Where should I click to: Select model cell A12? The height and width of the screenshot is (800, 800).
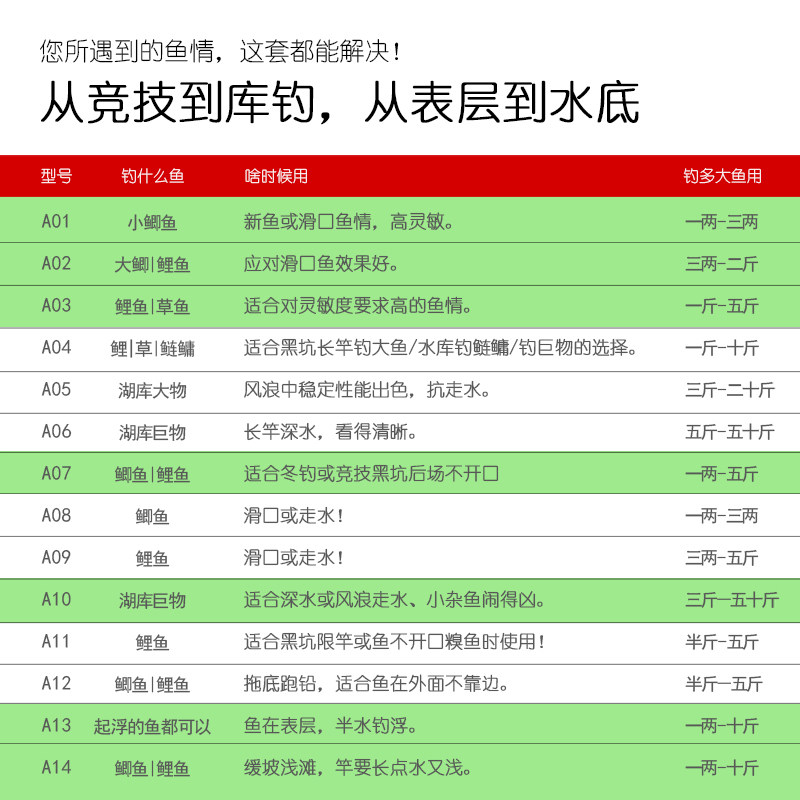tap(56, 683)
